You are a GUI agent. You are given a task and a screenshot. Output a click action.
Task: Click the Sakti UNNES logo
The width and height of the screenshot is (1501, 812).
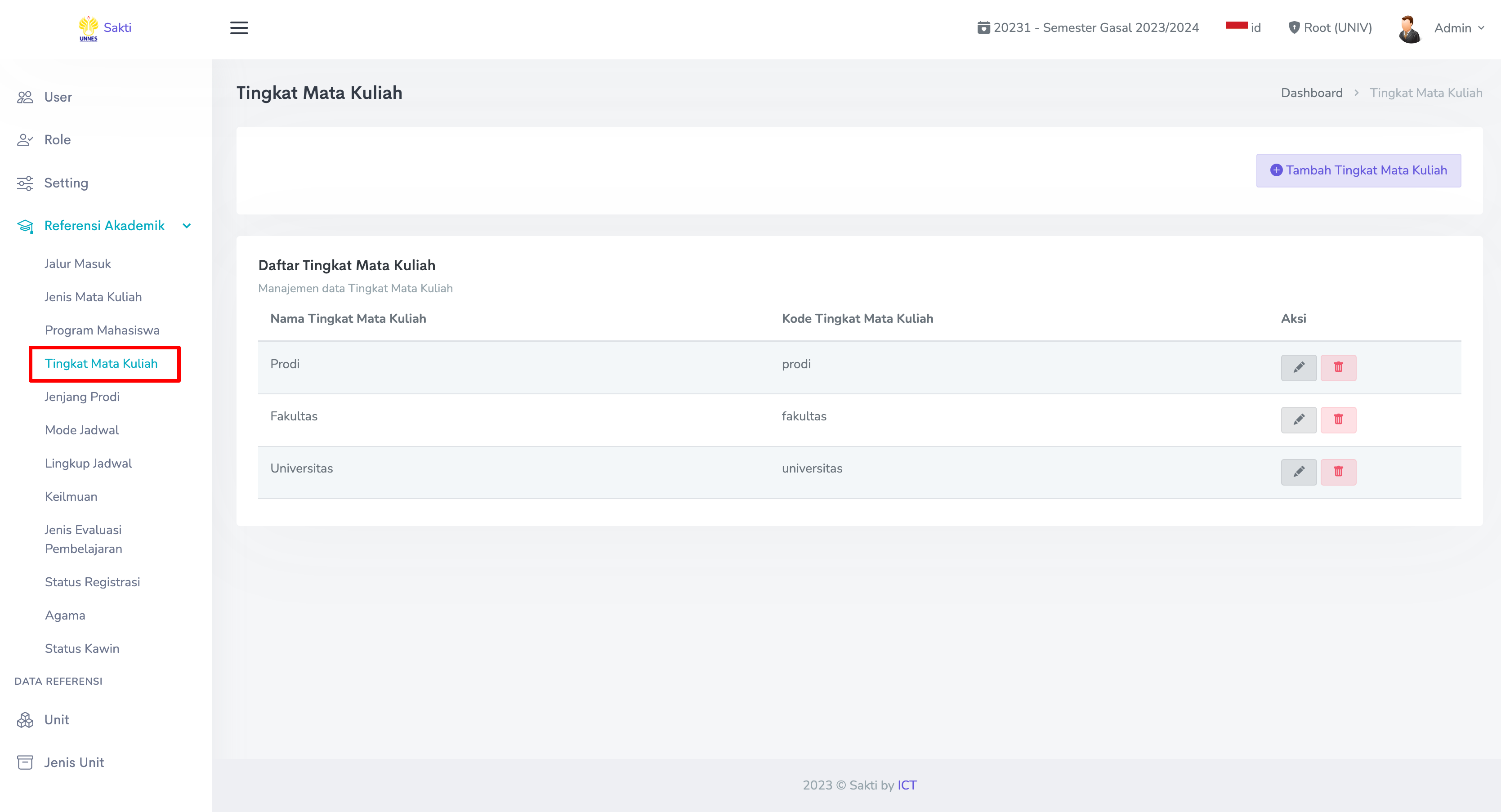pyautogui.click(x=105, y=28)
